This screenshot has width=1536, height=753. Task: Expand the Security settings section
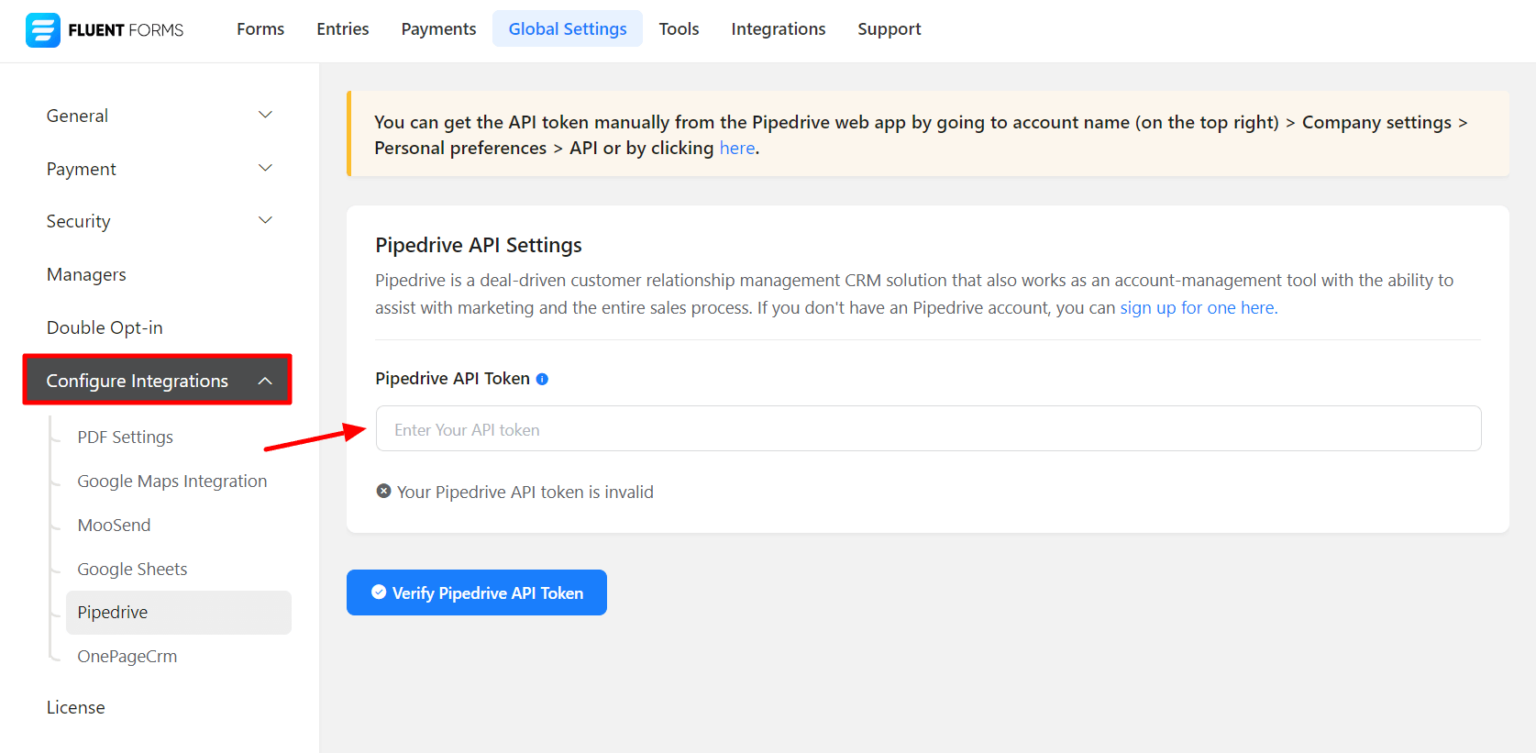click(158, 221)
